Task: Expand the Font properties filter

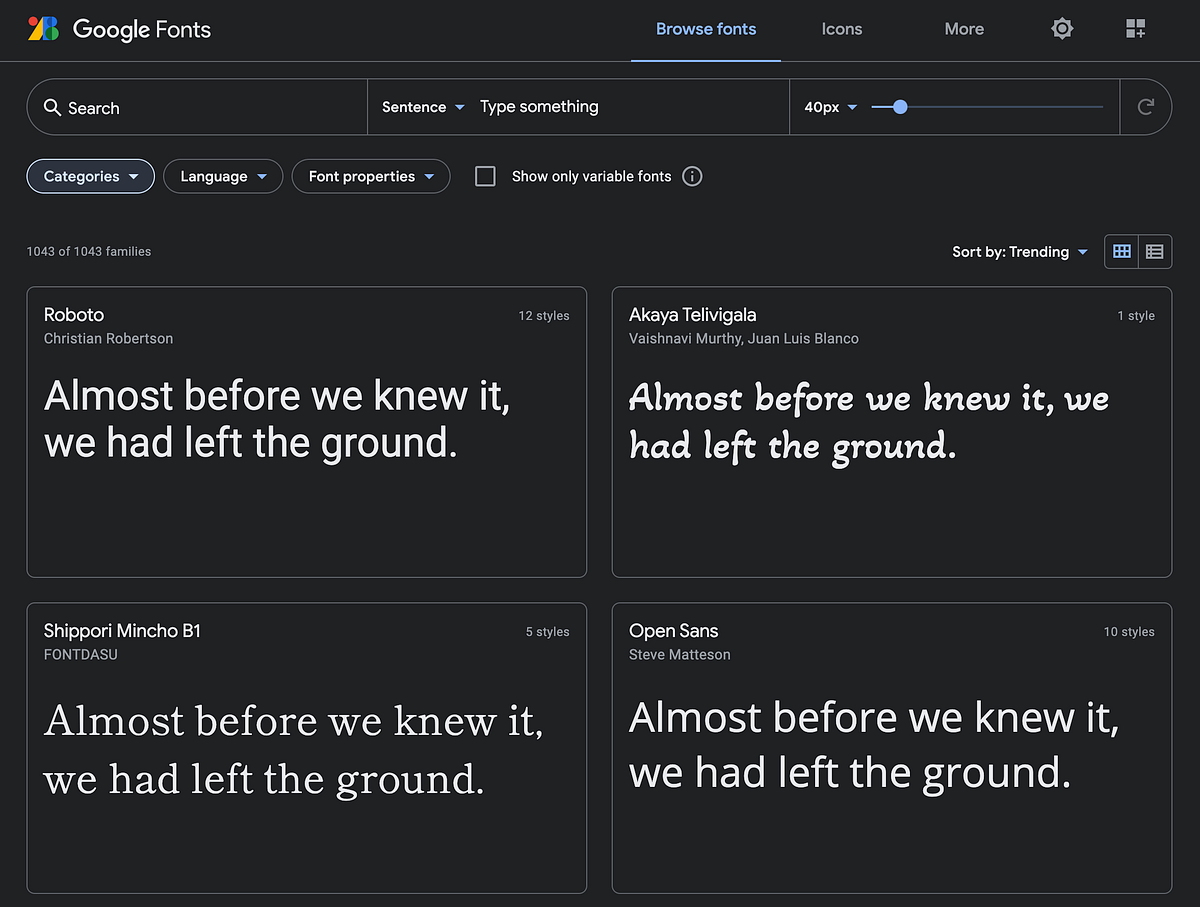Action: [x=371, y=176]
